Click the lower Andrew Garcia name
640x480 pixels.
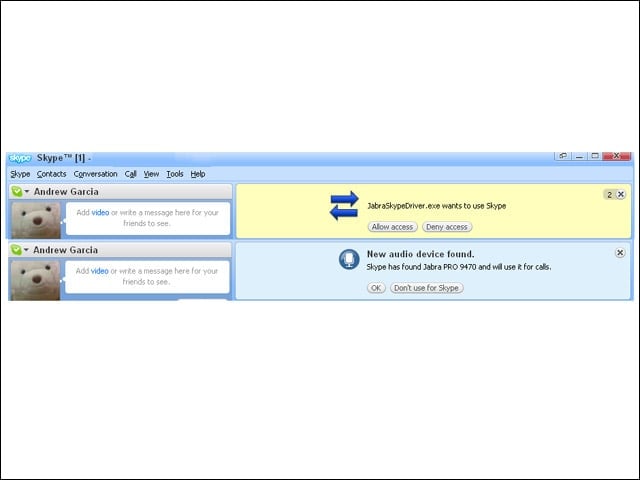pyautogui.click(x=65, y=250)
